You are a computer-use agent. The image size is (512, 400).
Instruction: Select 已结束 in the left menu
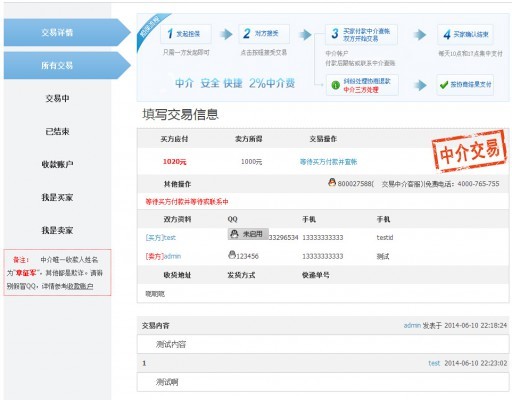[57, 131]
